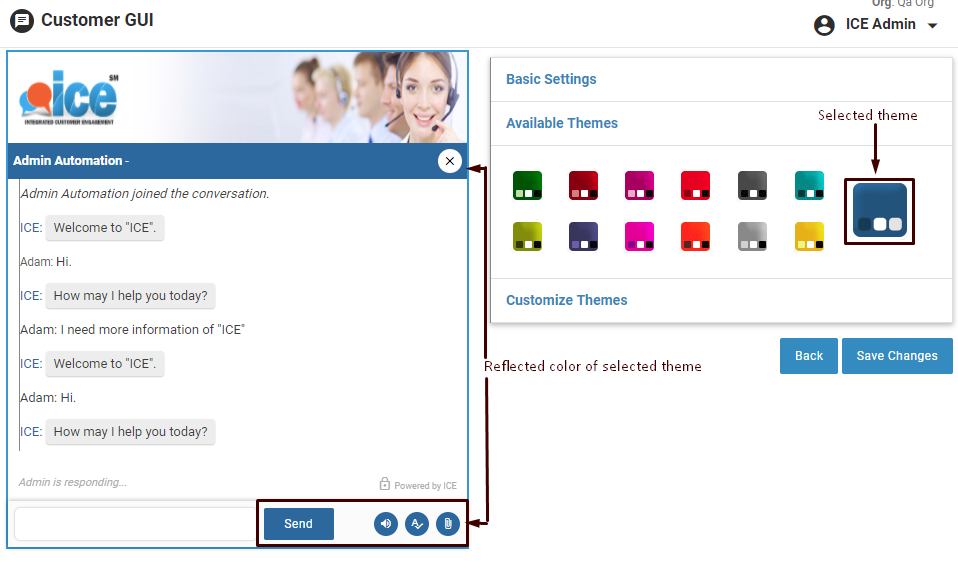Image resolution: width=958 pixels, height=574 pixels.
Task: Click the chat message input field
Action: click(135, 524)
